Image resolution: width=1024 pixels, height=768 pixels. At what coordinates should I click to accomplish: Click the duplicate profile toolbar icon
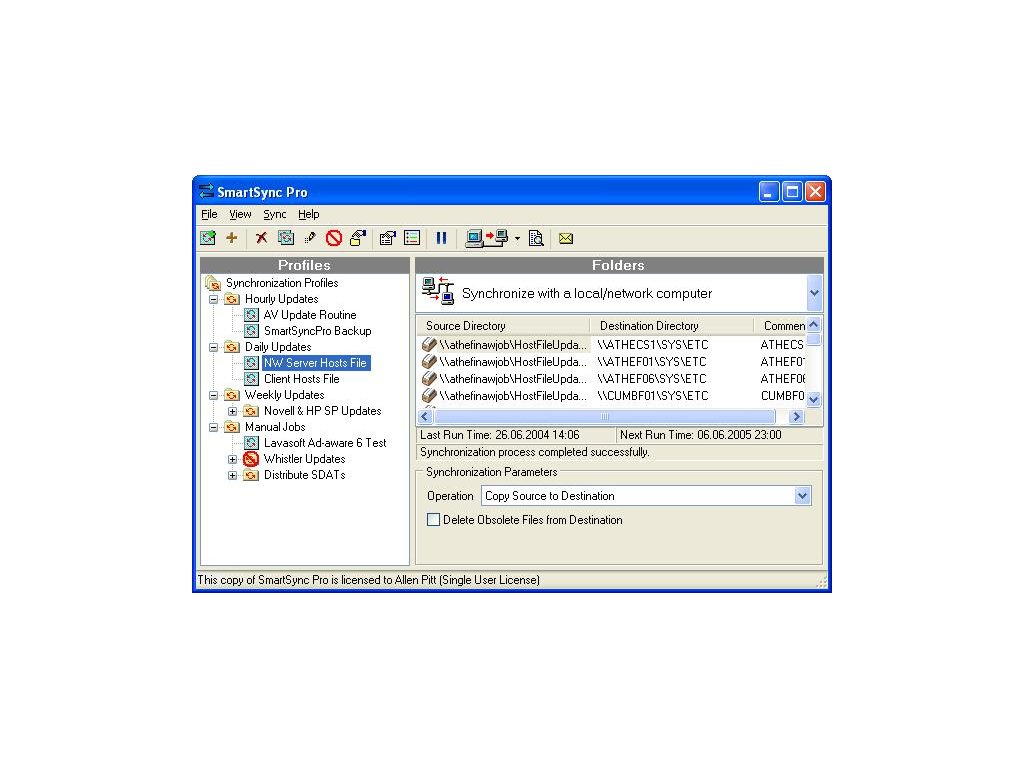pyautogui.click(x=285, y=238)
